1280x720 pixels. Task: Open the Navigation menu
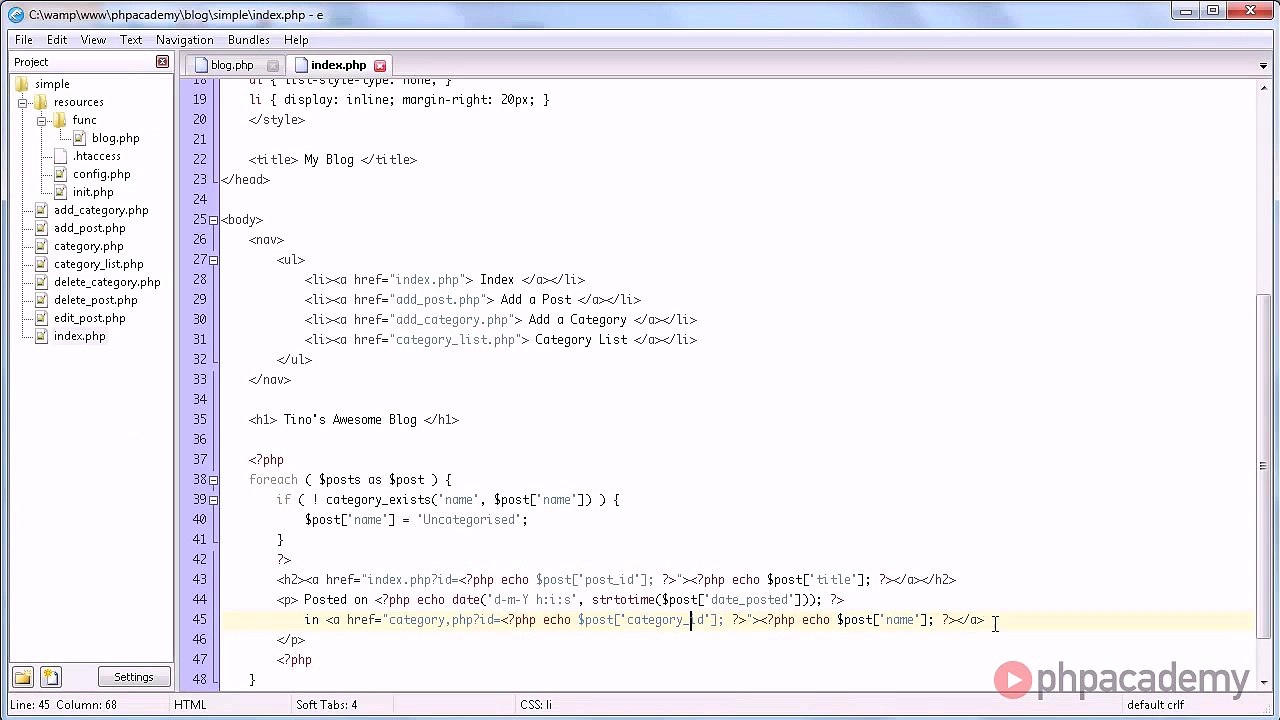click(184, 40)
